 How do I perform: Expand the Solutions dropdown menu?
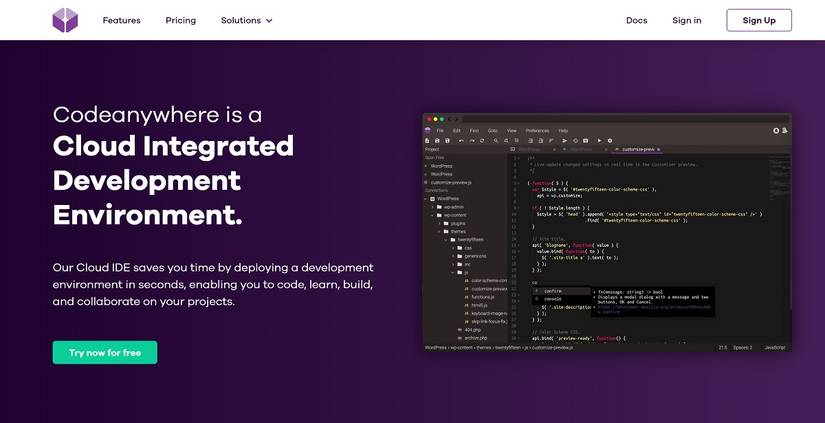tap(247, 21)
